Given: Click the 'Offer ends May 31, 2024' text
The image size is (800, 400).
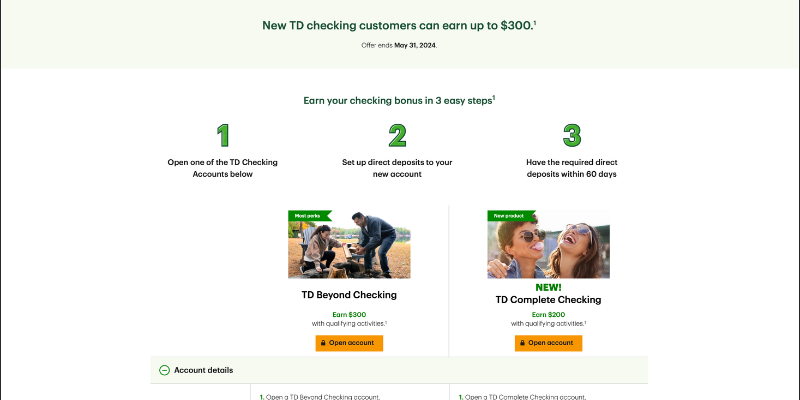Looking at the screenshot, I should [x=399, y=45].
